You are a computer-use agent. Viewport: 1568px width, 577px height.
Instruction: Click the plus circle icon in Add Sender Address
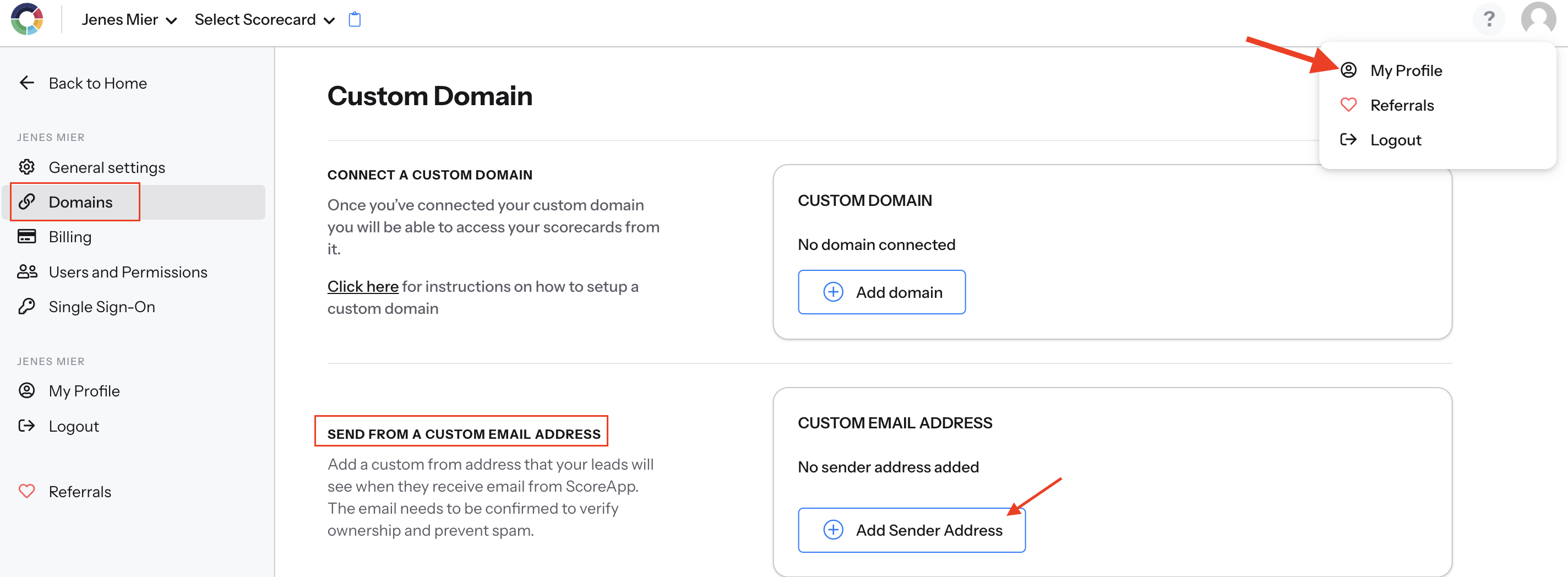point(832,530)
